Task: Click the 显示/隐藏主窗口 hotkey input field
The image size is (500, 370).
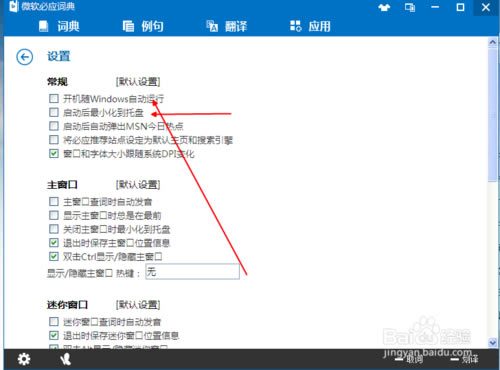Action: tap(192, 272)
